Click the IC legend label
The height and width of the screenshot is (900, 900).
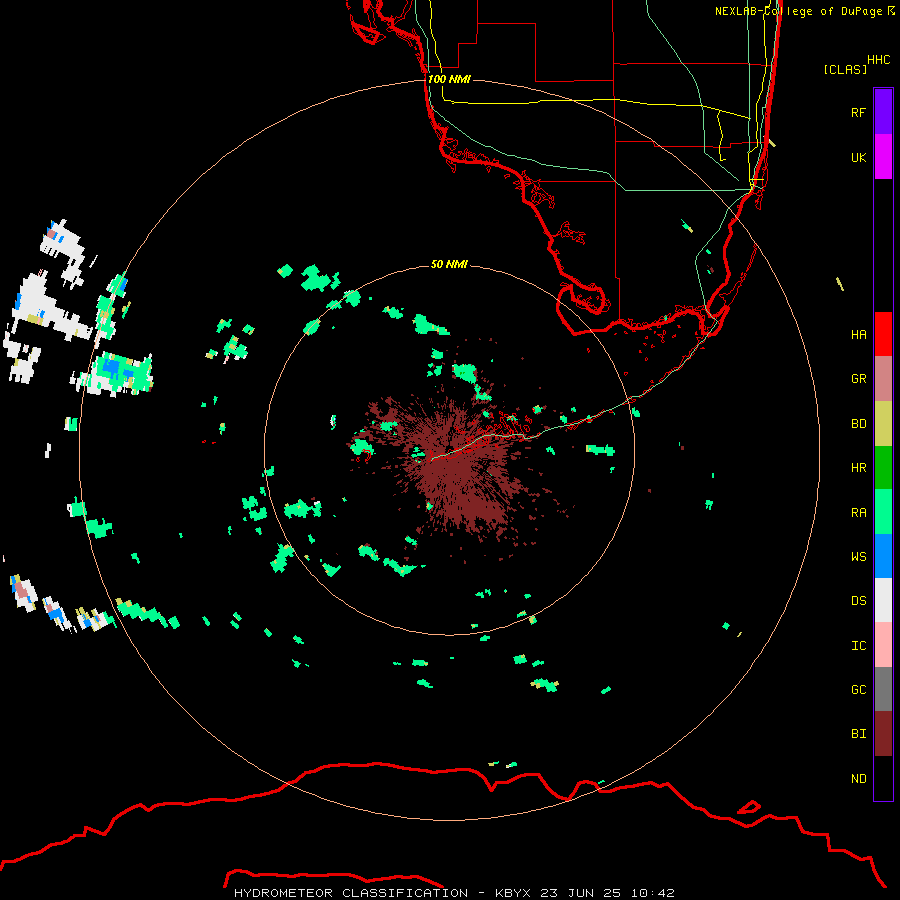coord(858,645)
